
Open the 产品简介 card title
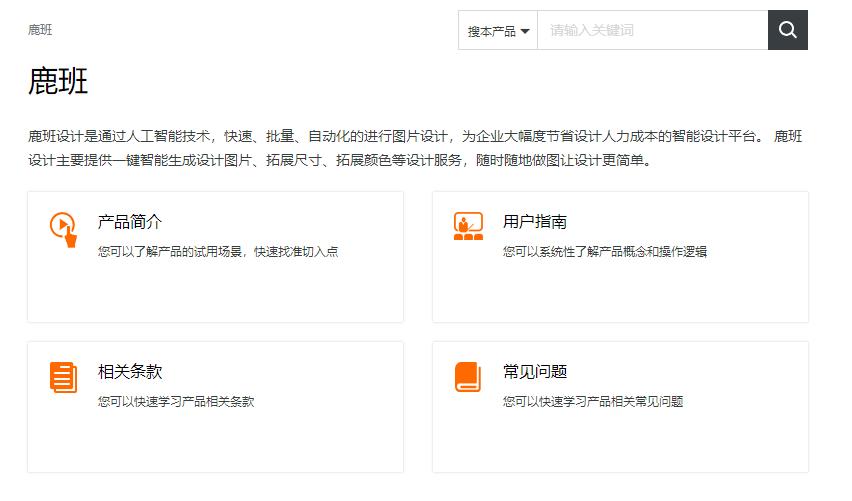130,222
